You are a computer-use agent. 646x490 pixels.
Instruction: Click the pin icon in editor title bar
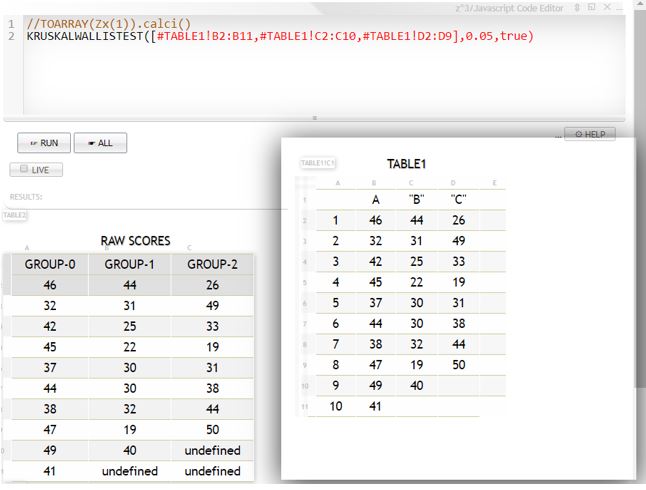point(576,7)
